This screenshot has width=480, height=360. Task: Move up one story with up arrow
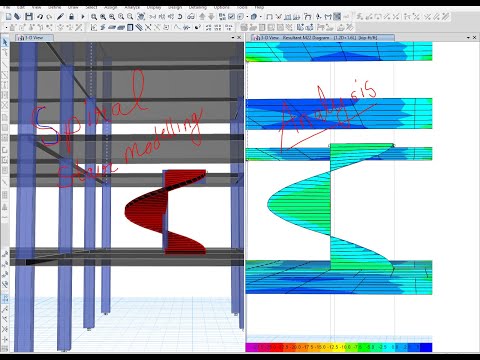point(202,16)
